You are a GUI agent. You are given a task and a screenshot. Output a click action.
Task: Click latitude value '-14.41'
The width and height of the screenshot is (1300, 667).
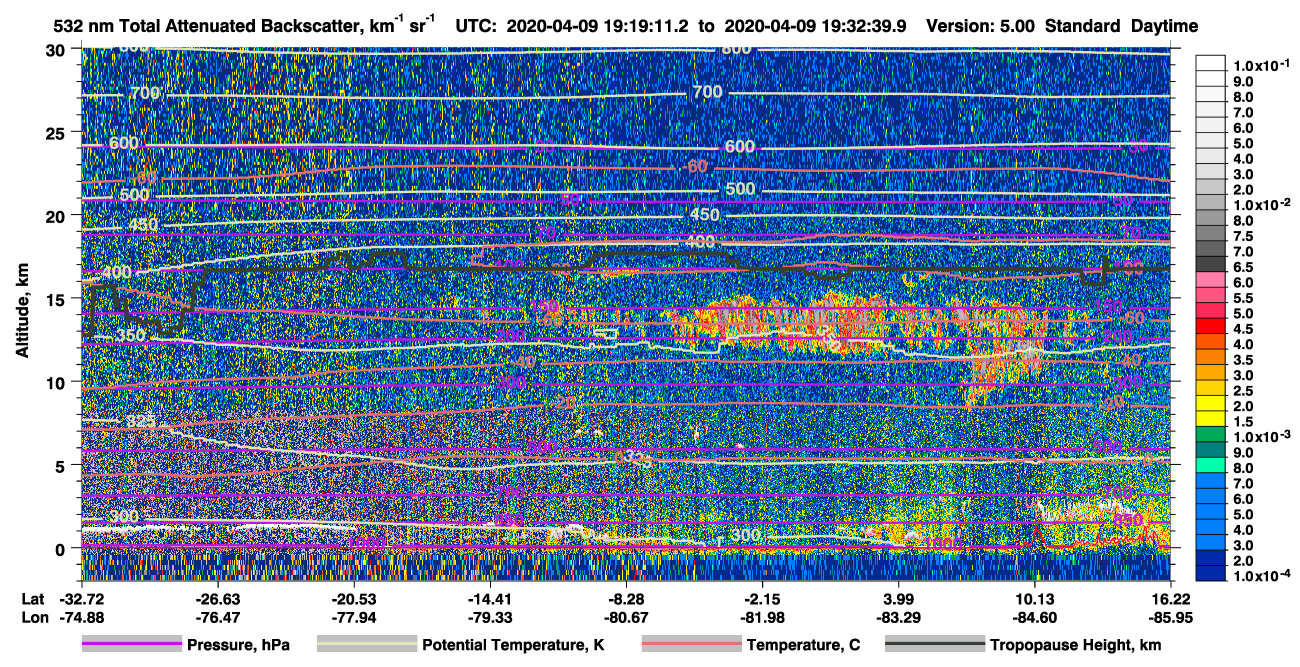pyautogui.click(x=491, y=600)
